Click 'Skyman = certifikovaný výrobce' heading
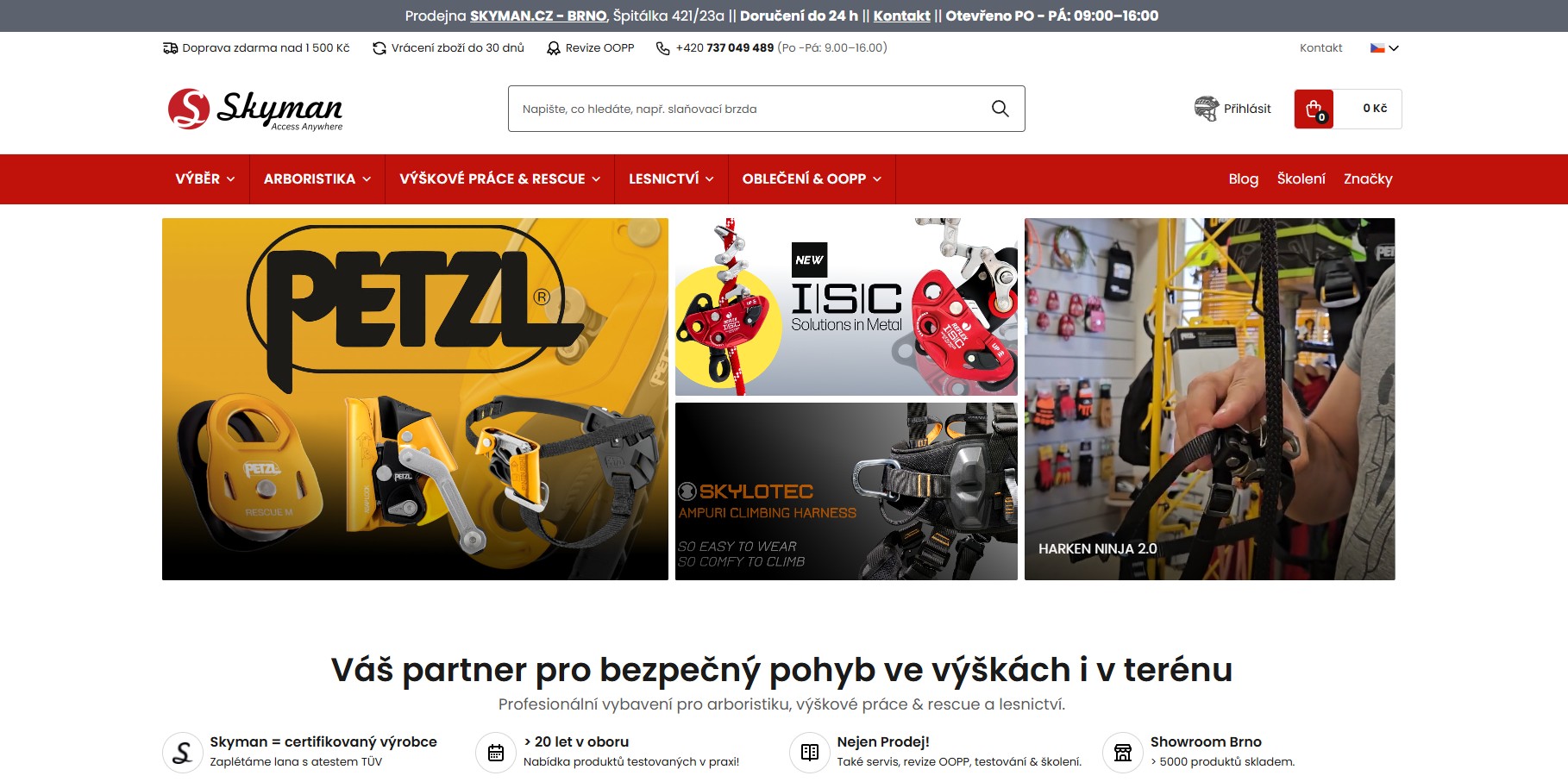Viewport: 1568px width, 782px height. [323, 742]
